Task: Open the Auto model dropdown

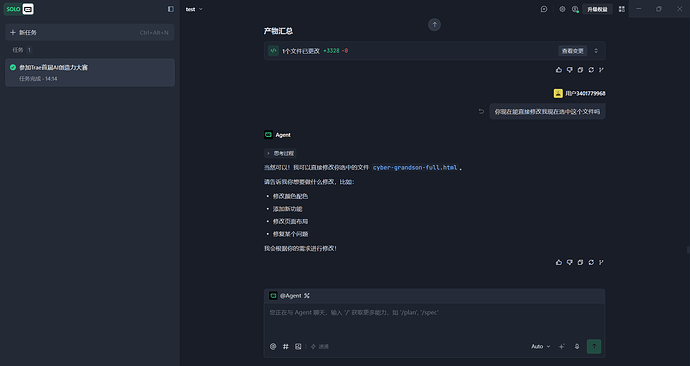Action: pyautogui.click(x=540, y=347)
